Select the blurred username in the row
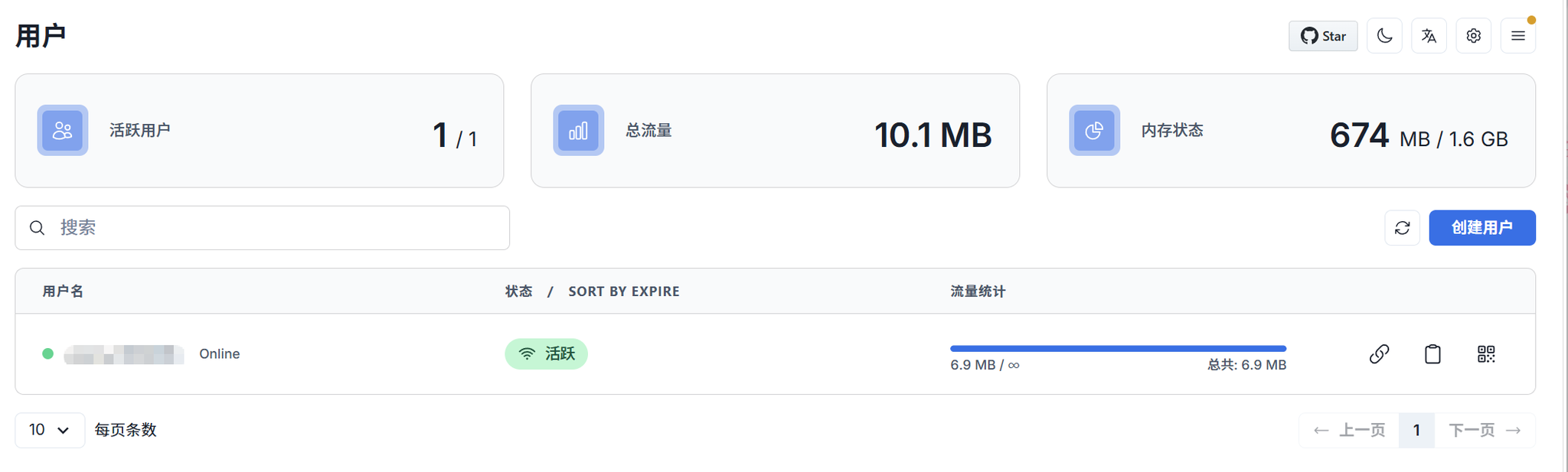1568x472 pixels. tap(124, 354)
